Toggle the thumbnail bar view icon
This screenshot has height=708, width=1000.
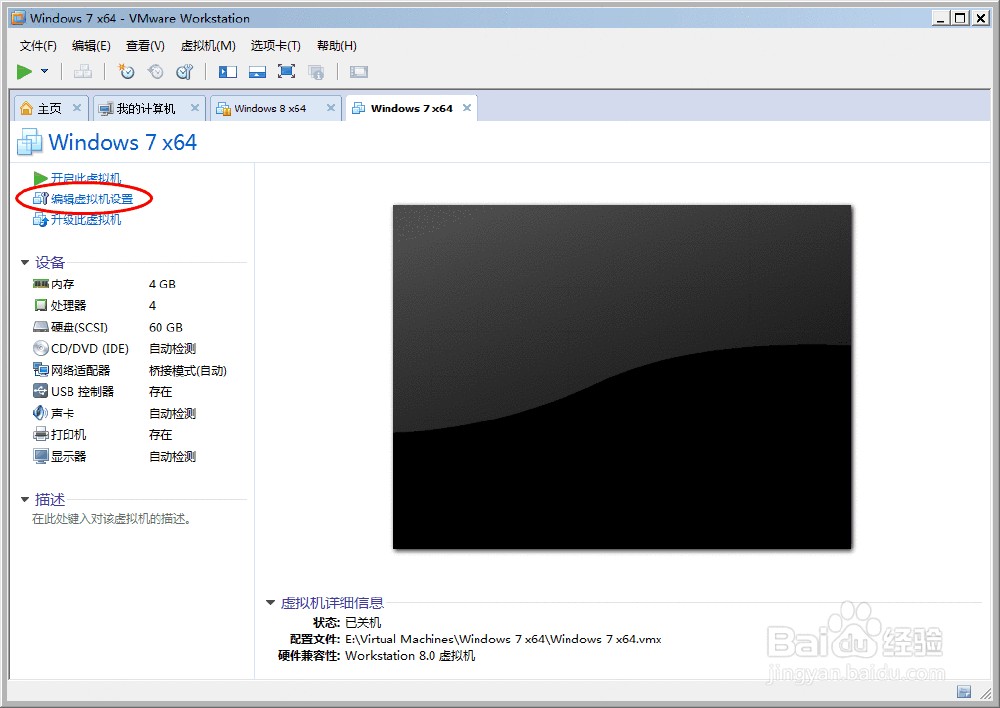pyautogui.click(x=257, y=71)
